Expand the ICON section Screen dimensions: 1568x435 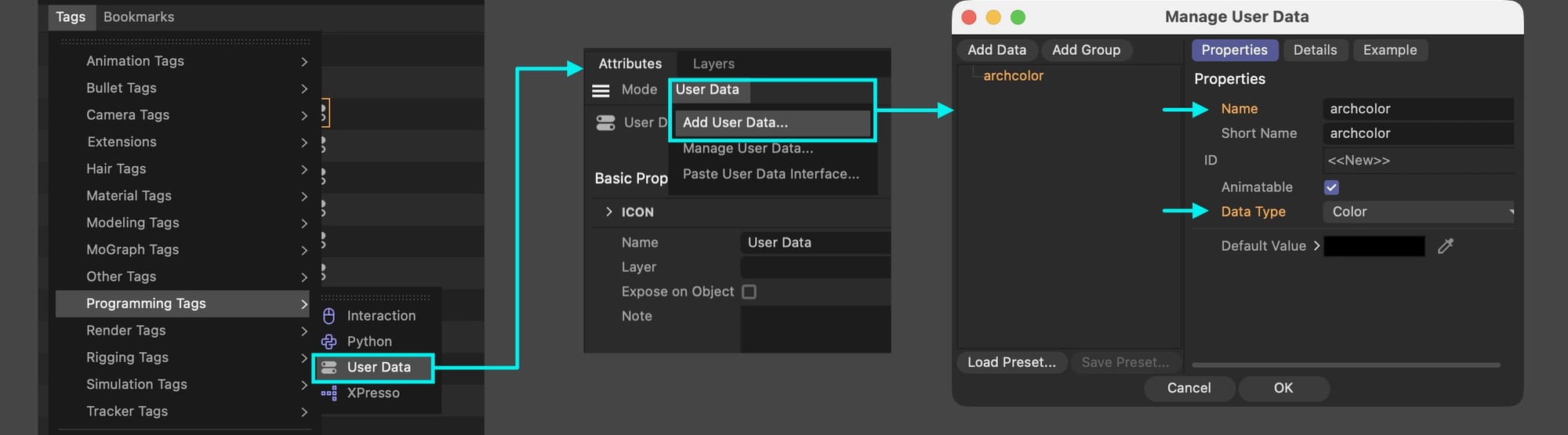[608, 212]
